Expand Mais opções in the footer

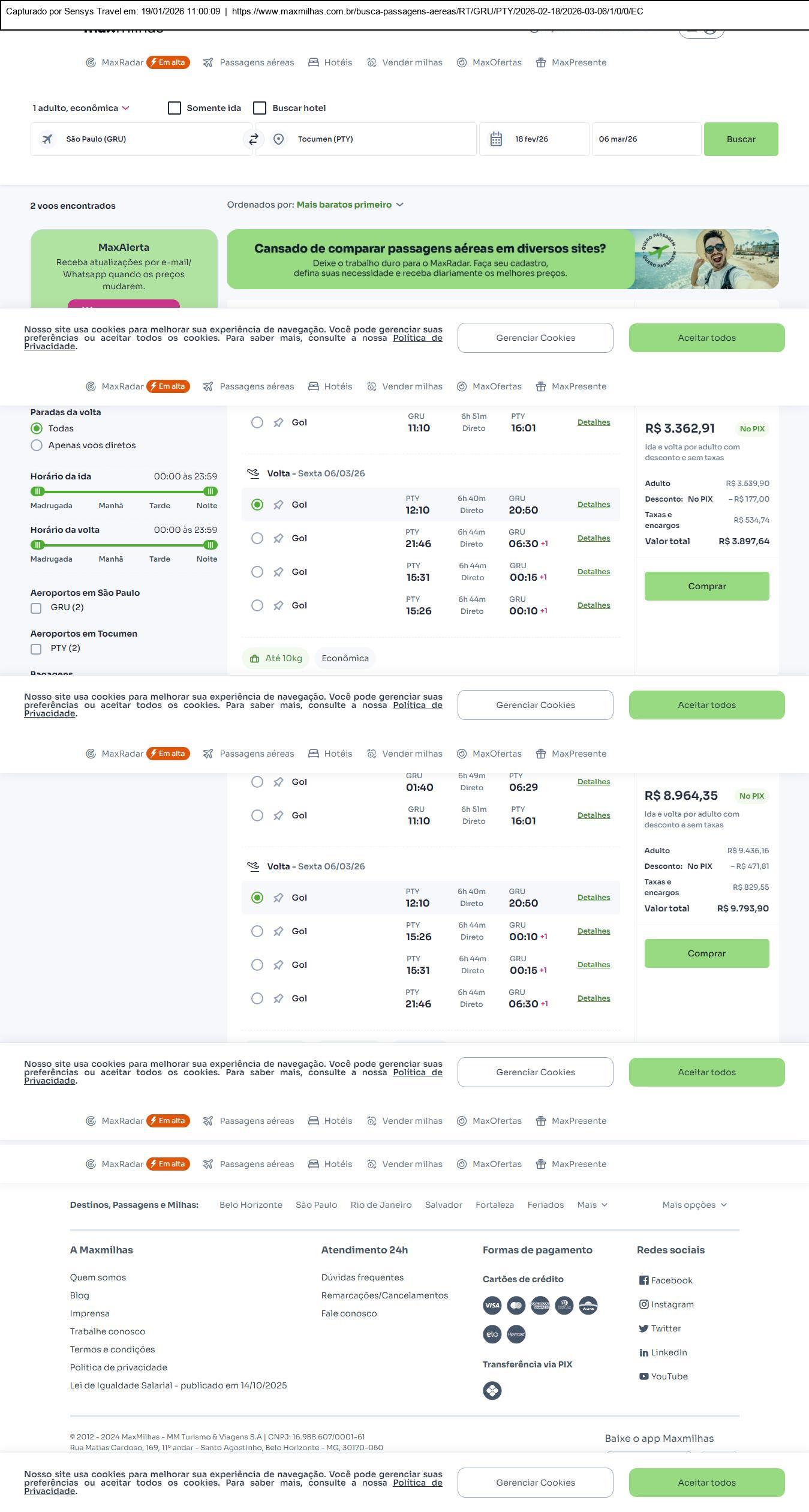pyautogui.click(x=694, y=1205)
